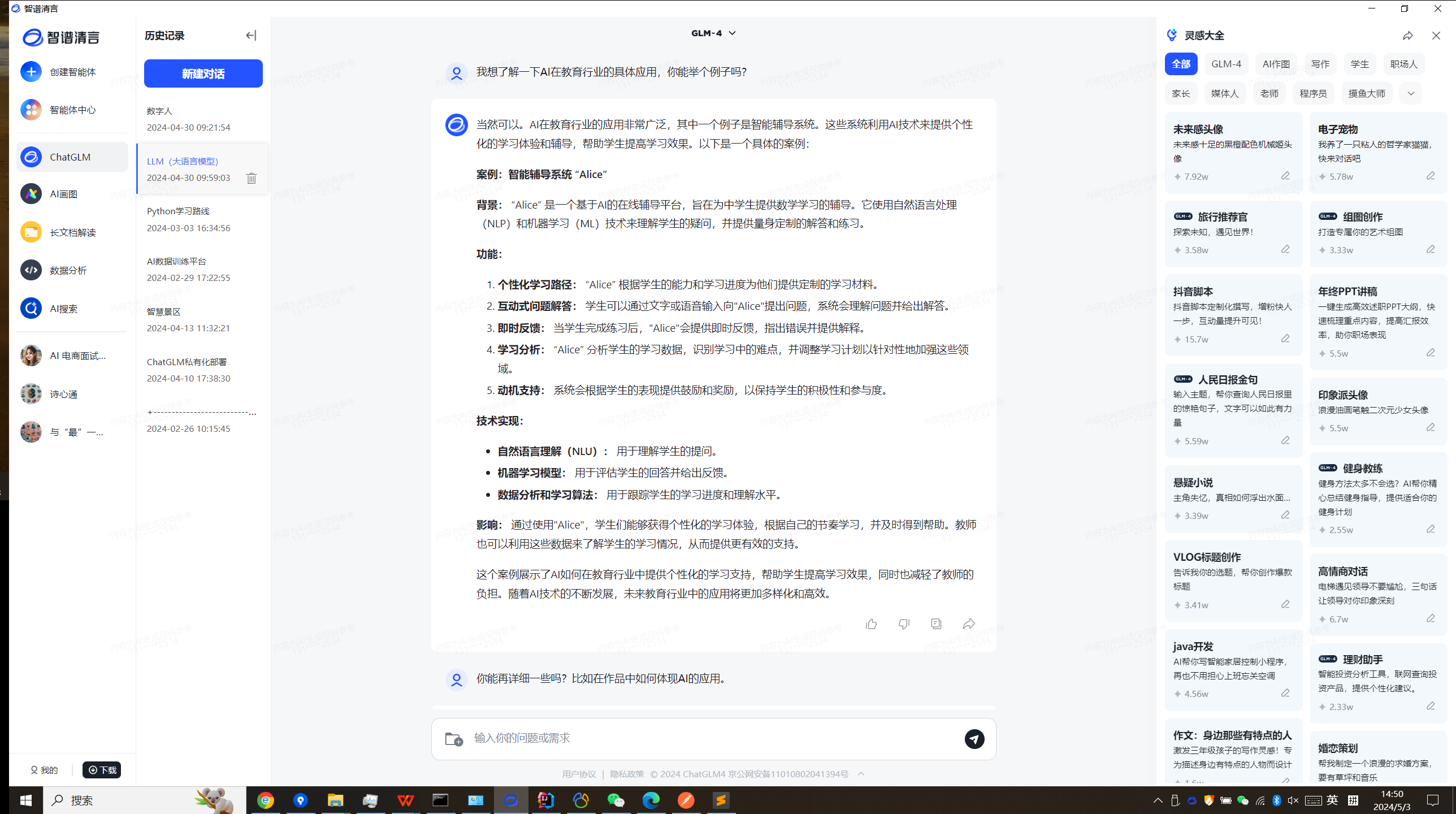Click the thumbs-up icon under the response
1456x814 pixels.
click(x=871, y=624)
